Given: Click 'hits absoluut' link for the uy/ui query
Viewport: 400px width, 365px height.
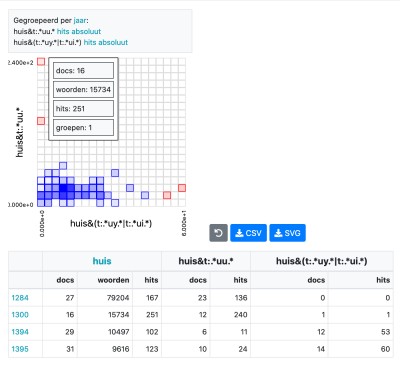Looking at the screenshot, I should pos(106,42).
